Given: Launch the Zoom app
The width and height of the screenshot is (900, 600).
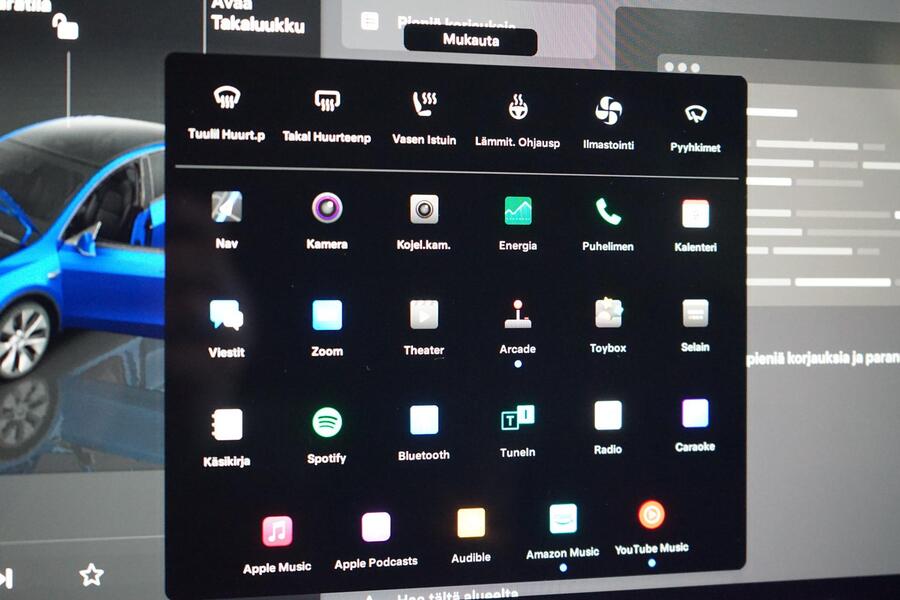Looking at the screenshot, I should (327, 315).
